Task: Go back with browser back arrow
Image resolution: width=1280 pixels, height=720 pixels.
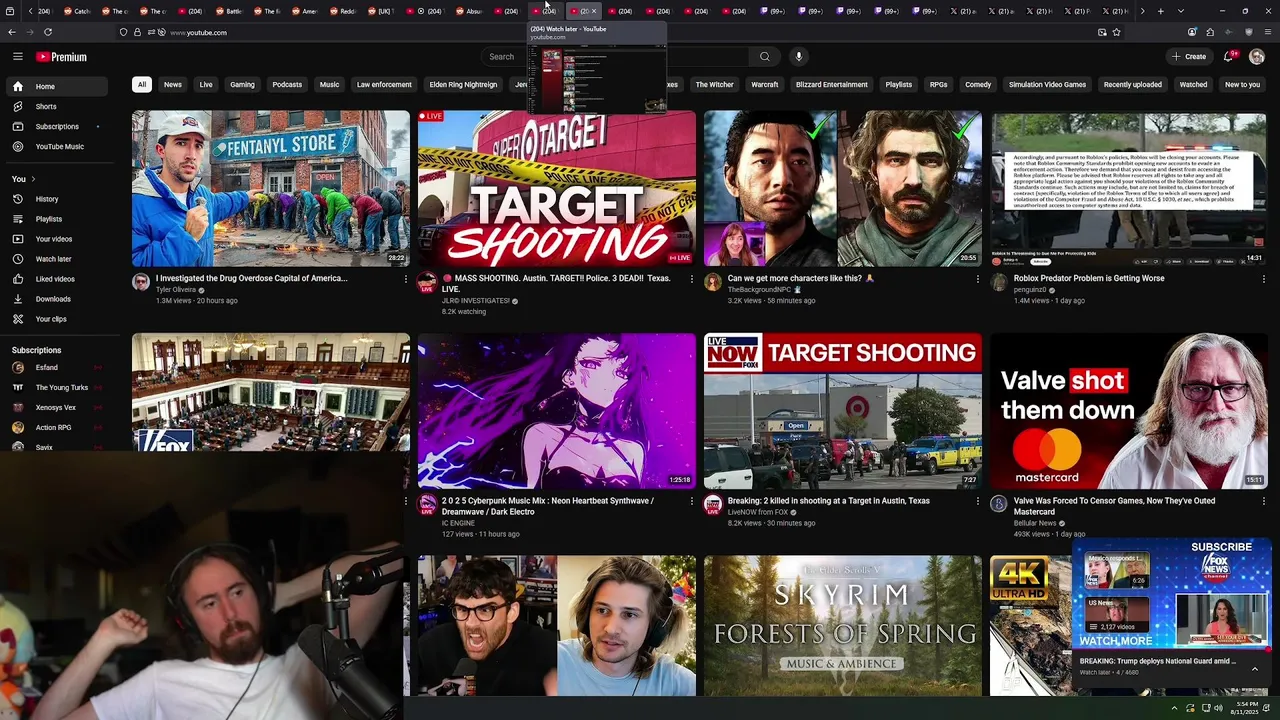Action: pos(12,32)
